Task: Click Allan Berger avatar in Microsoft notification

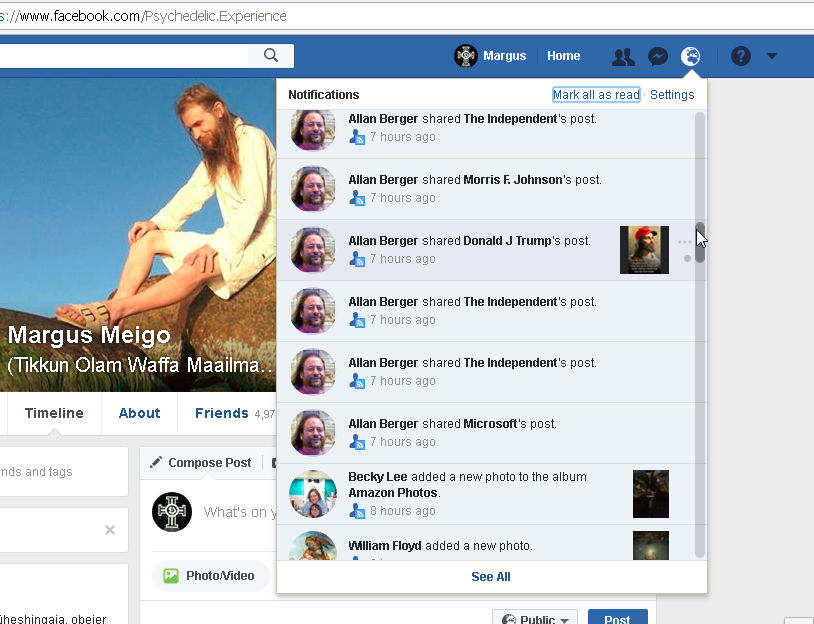Action: (313, 433)
